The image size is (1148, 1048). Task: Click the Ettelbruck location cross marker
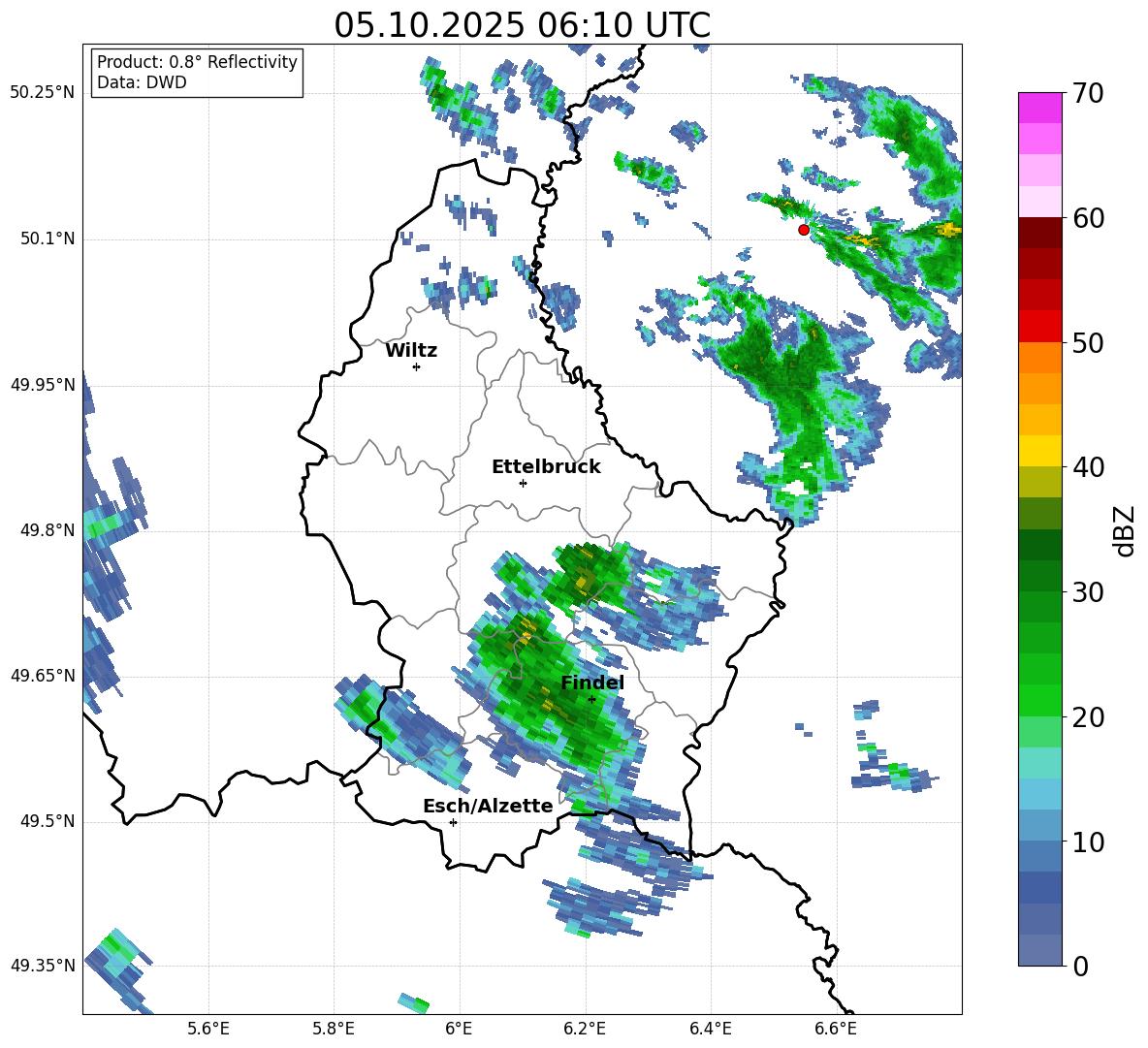(523, 483)
